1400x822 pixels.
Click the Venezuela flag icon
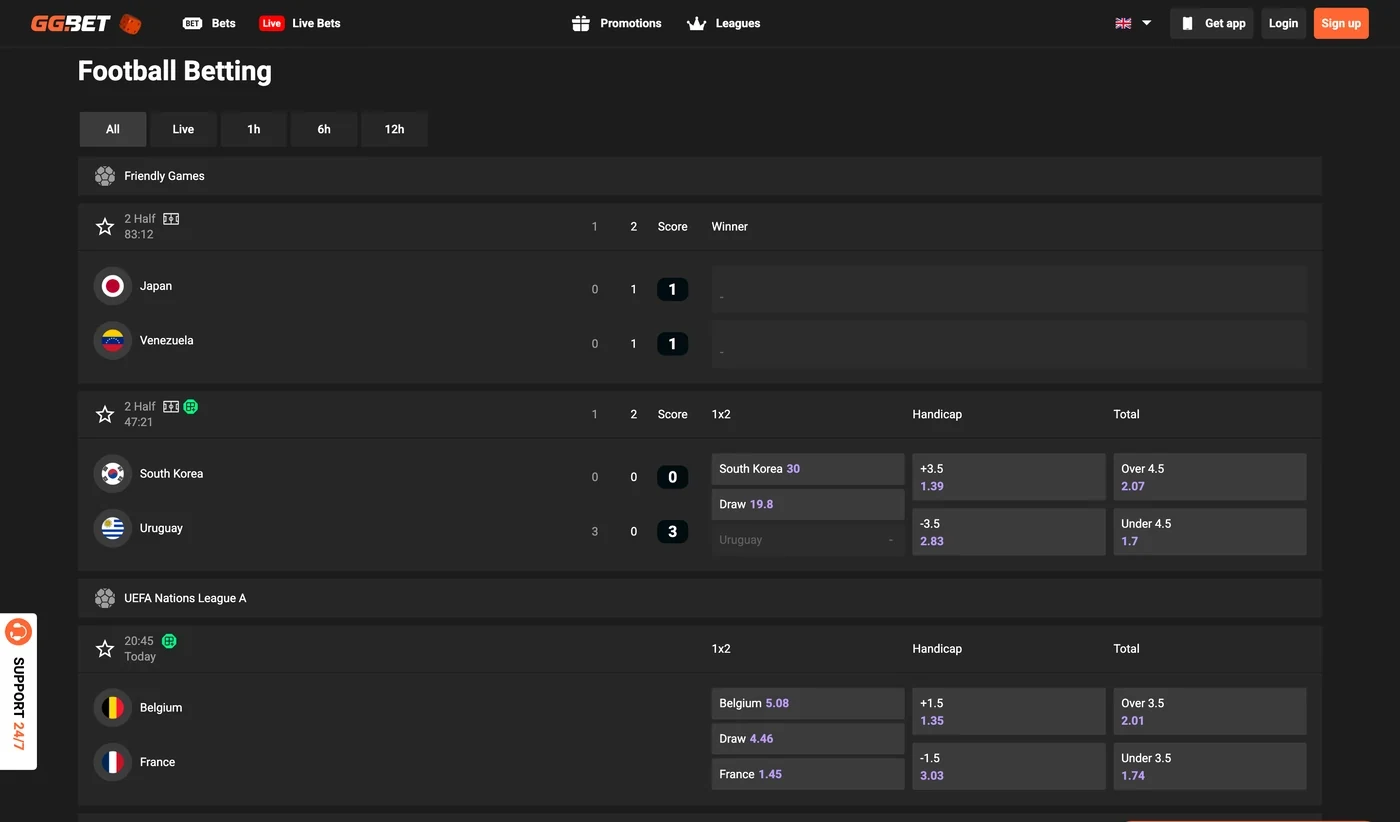pyautogui.click(x=113, y=340)
